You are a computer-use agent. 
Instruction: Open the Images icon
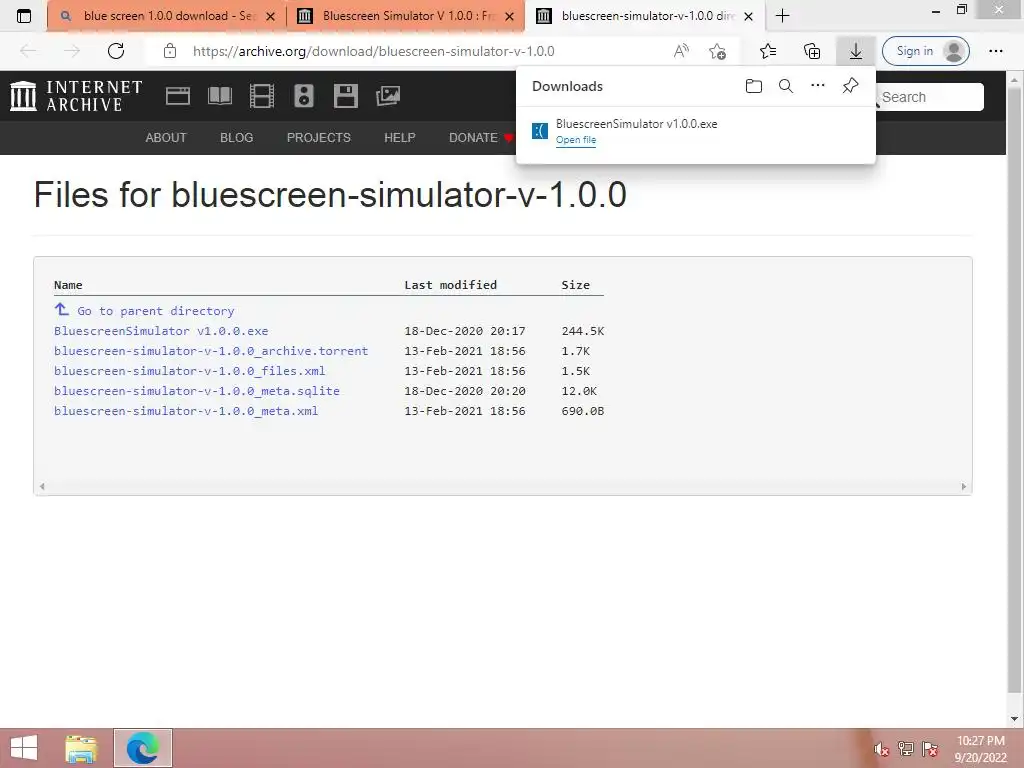(388, 96)
